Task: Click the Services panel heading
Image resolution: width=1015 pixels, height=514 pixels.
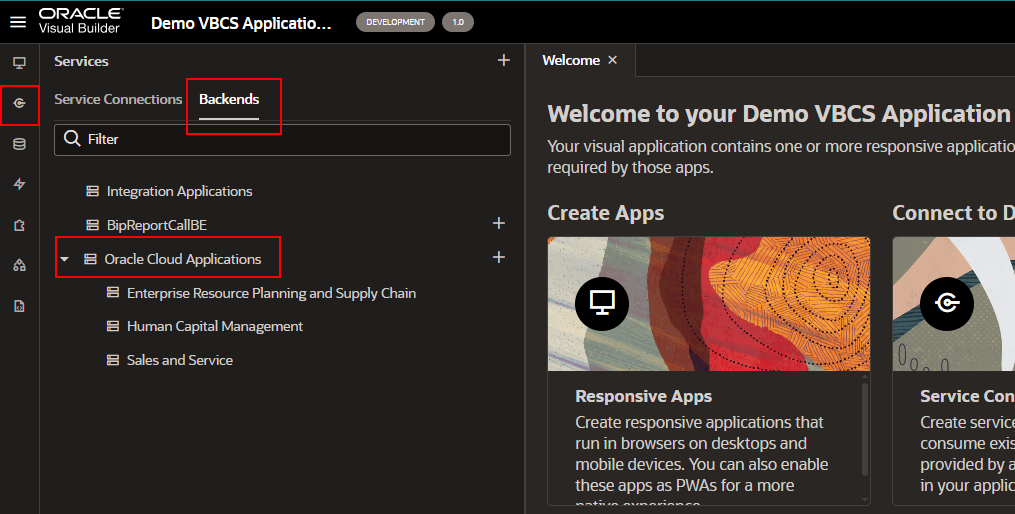Action: tap(82, 61)
